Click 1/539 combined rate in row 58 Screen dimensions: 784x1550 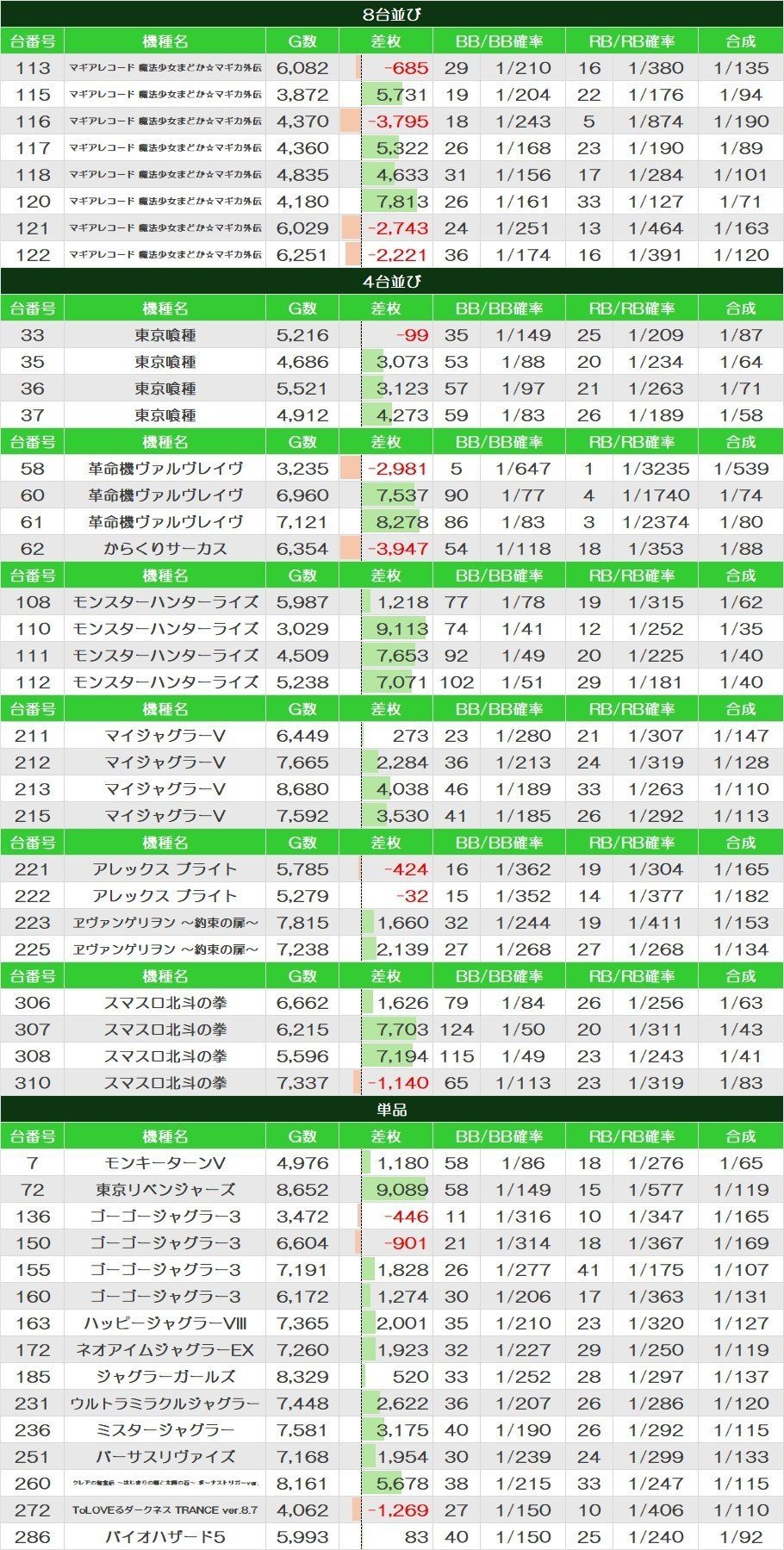point(741,469)
